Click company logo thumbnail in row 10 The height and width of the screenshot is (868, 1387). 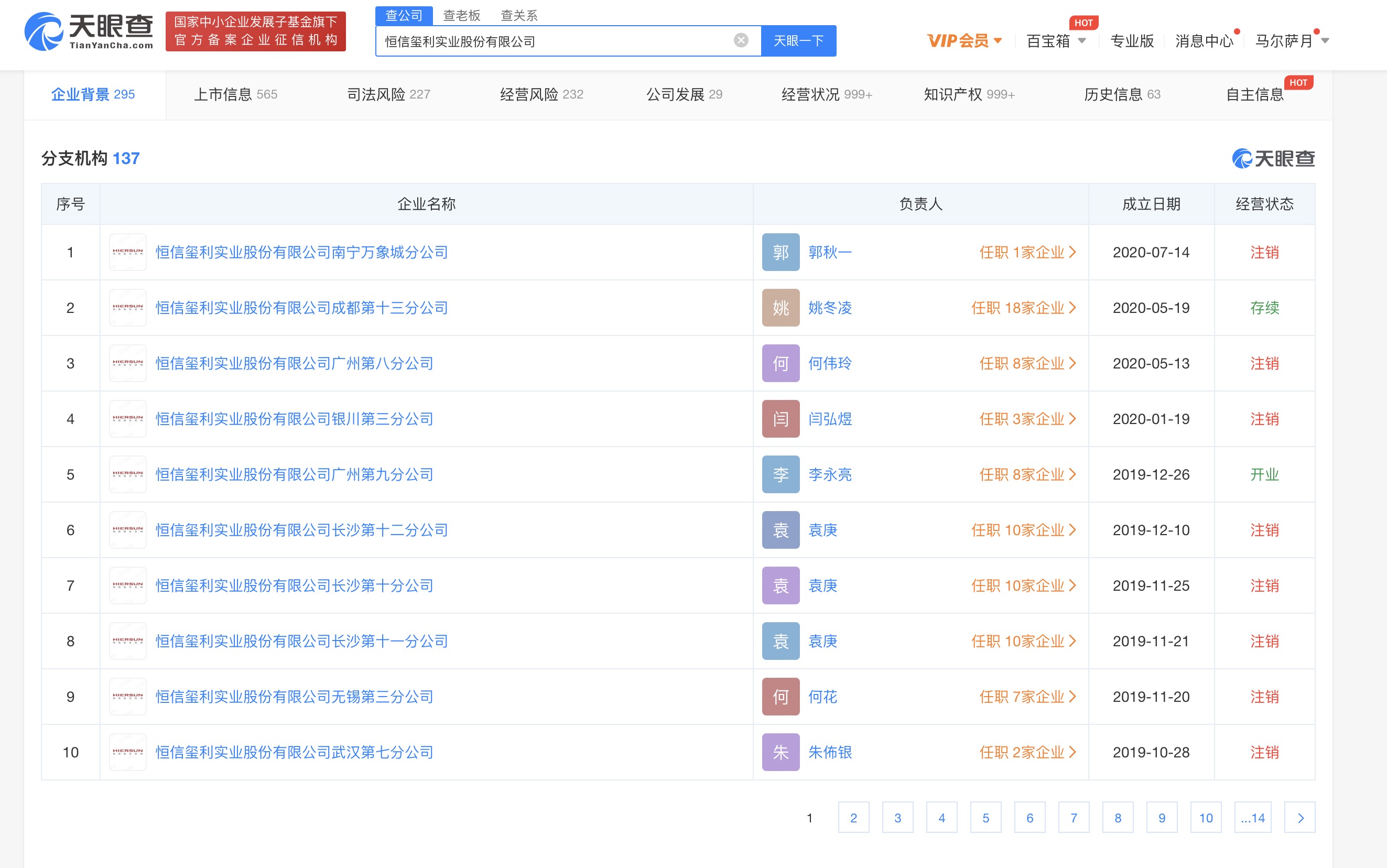pyautogui.click(x=127, y=752)
